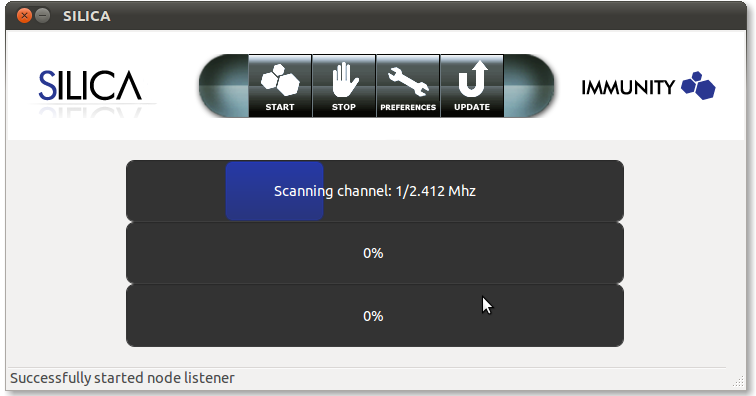Click the left rounded cap of the toolbar
This screenshot has width=756, height=396.
coord(223,86)
